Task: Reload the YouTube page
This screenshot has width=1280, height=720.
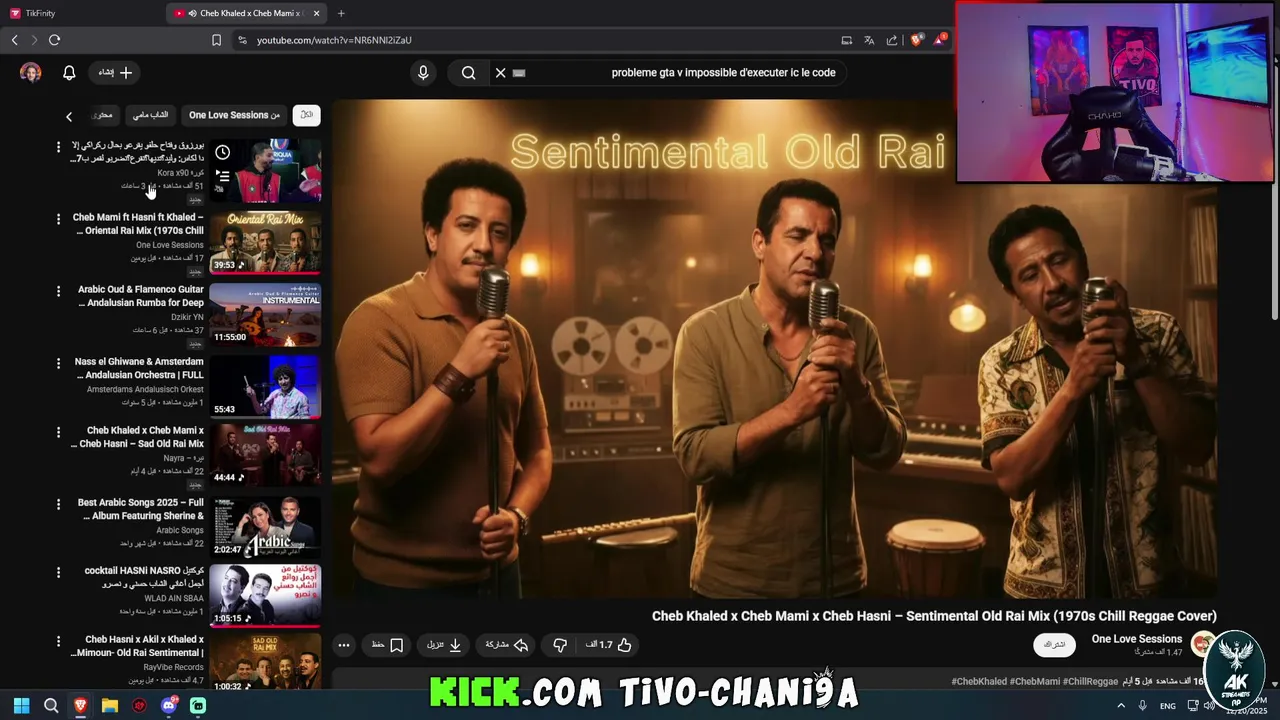Action: (54, 40)
